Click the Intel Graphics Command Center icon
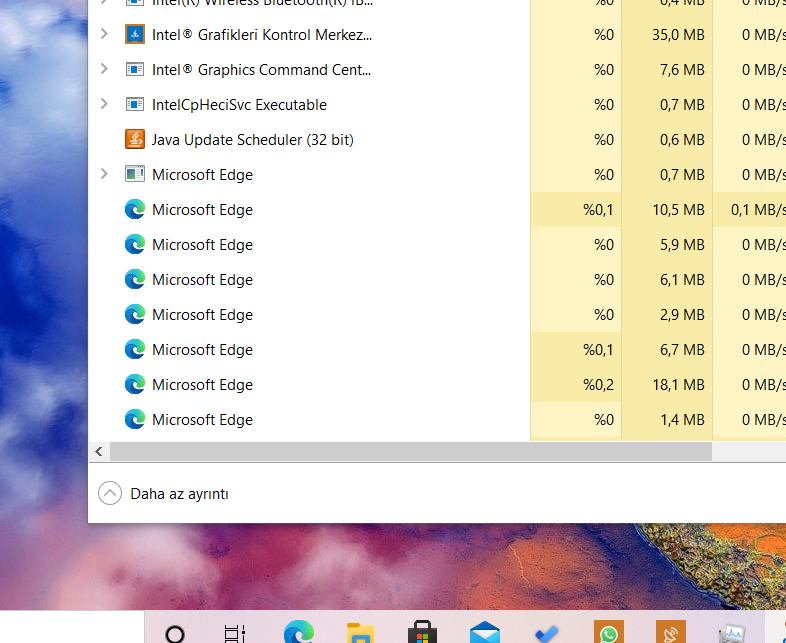This screenshot has width=786, height=643. coord(135,70)
